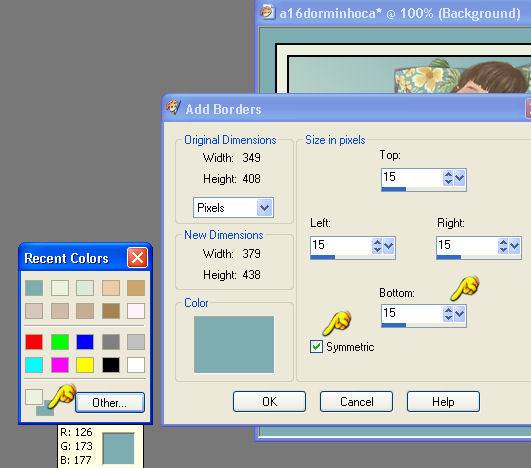
Task: Select the black swatch in Recent Colors
Action: point(111,365)
